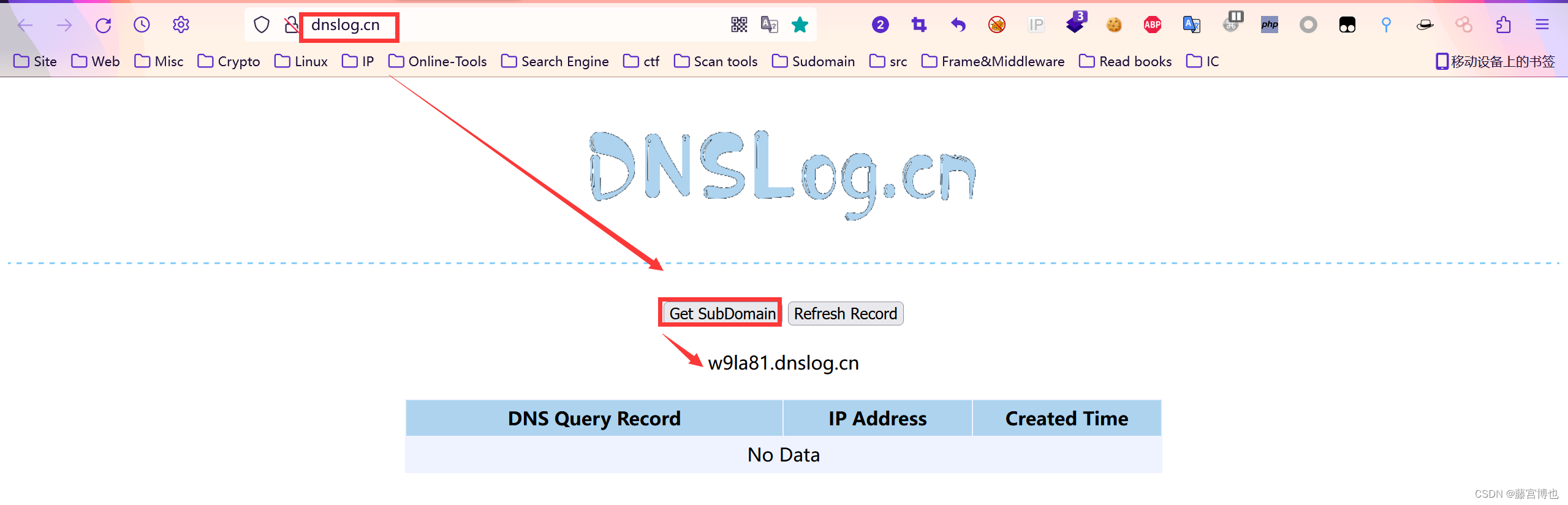
Task: Open the Crypto bookmarks folder
Action: click(229, 61)
